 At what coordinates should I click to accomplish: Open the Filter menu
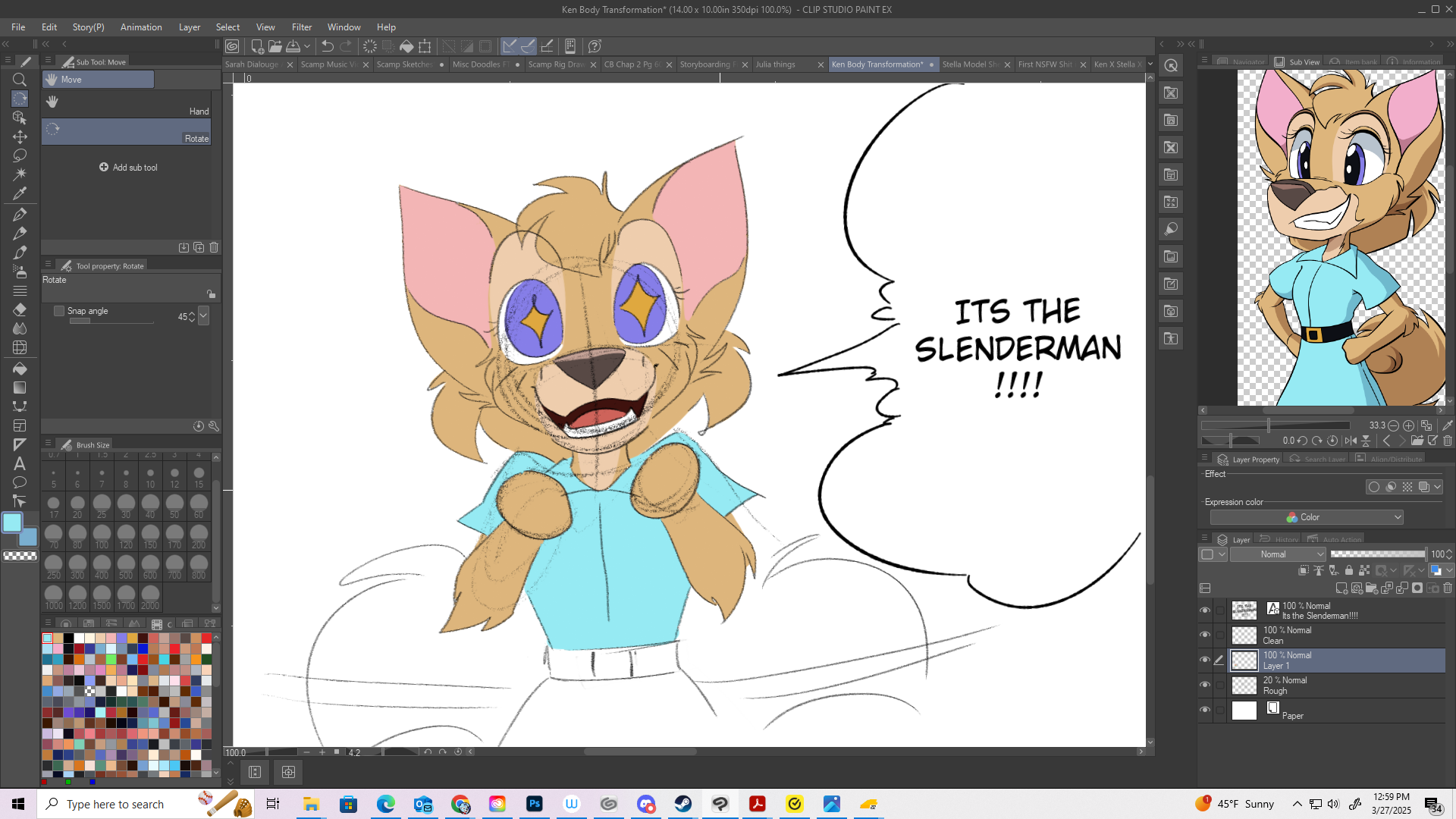click(301, 27)
